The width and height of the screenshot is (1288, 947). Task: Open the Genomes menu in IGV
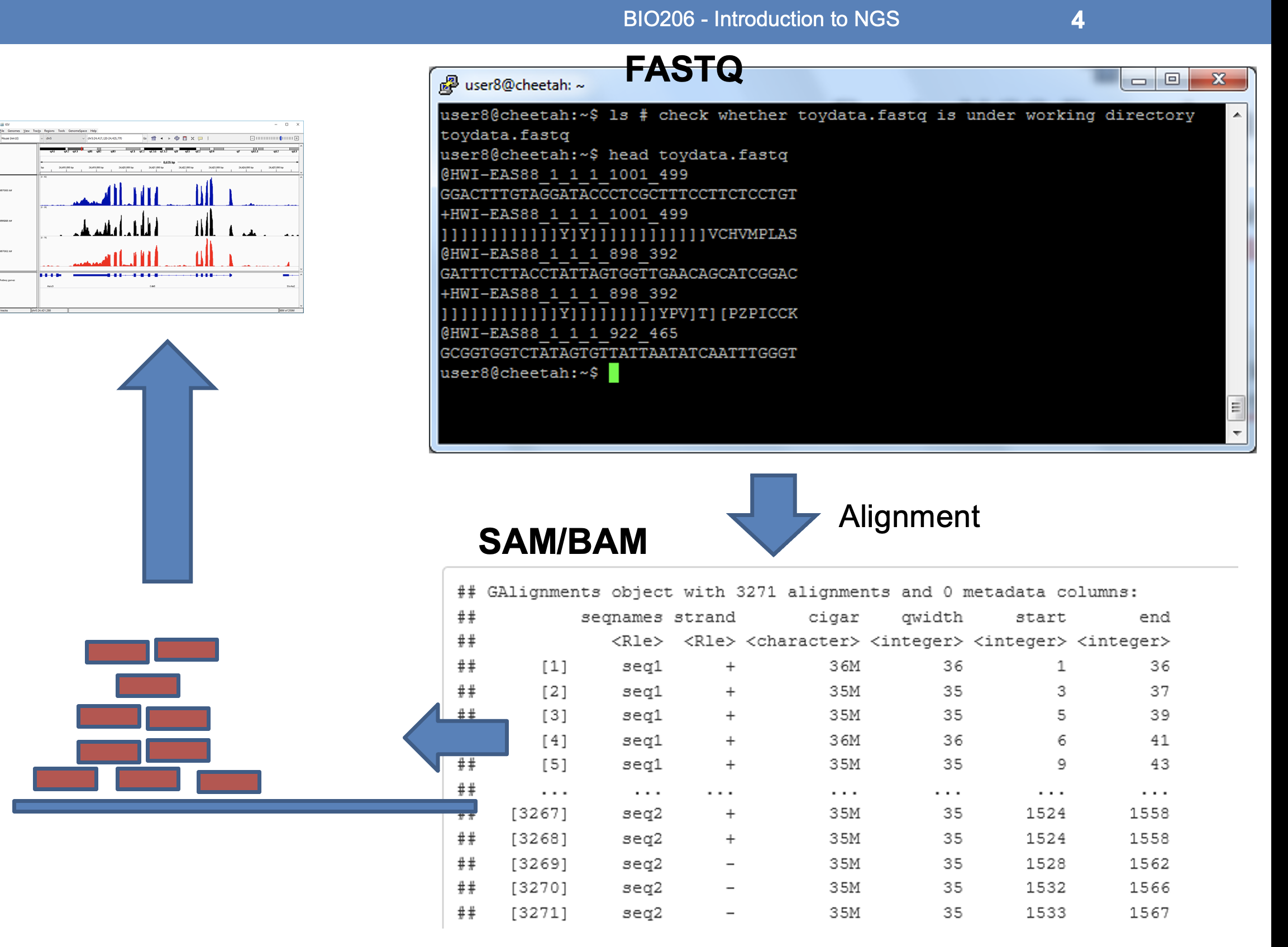coord(14,131)
